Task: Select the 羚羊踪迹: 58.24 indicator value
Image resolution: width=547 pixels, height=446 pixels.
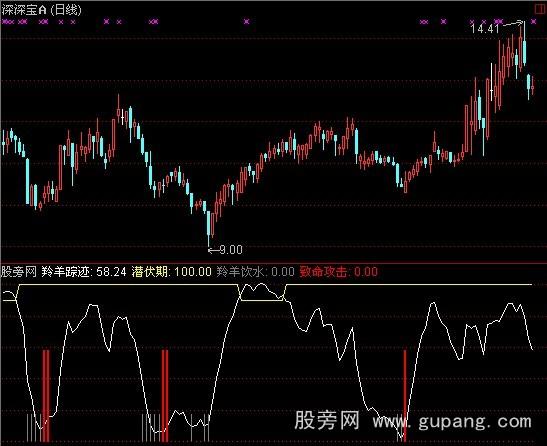Action: (x=84, y=272)
